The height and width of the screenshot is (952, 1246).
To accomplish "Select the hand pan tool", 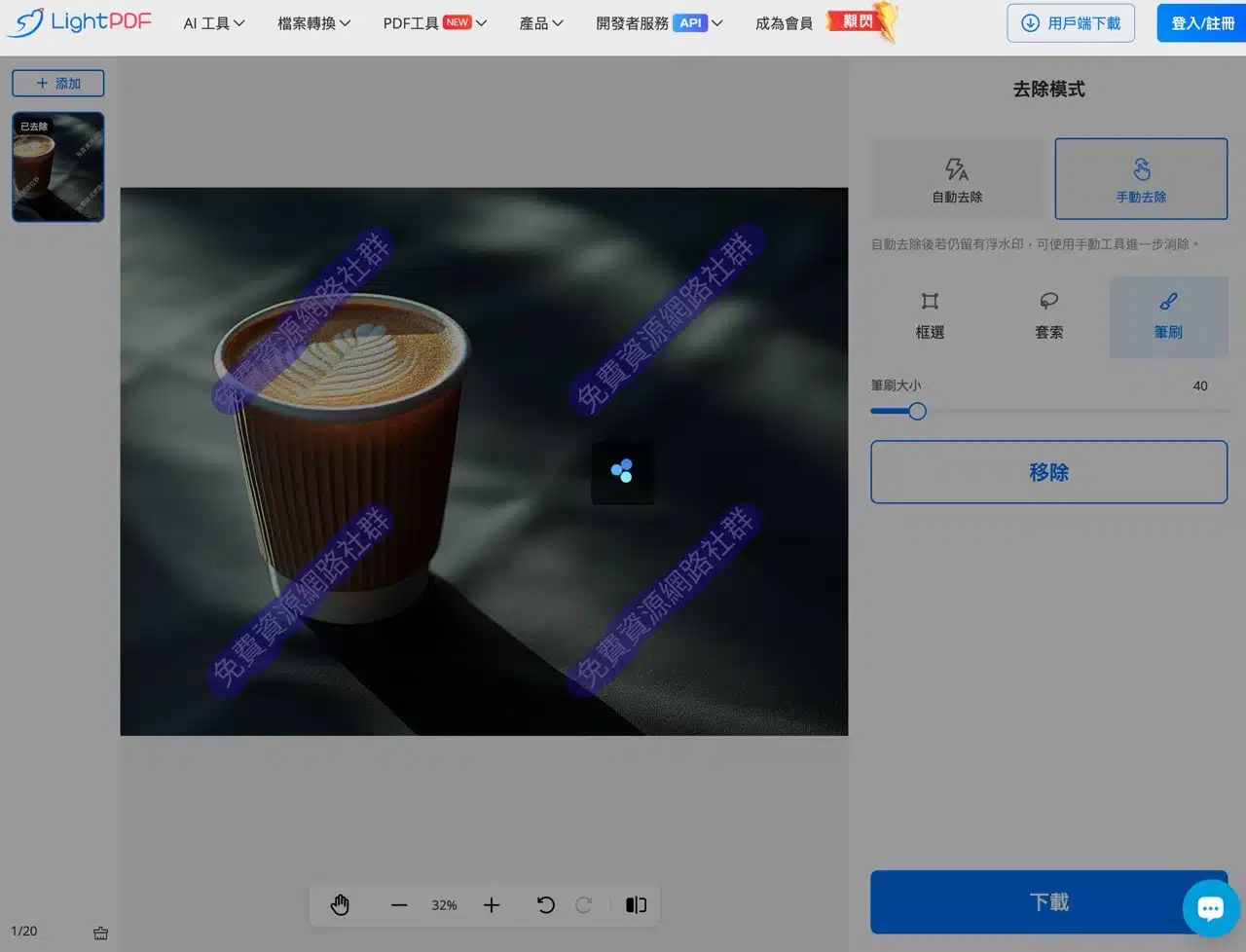I will [340, 905].
